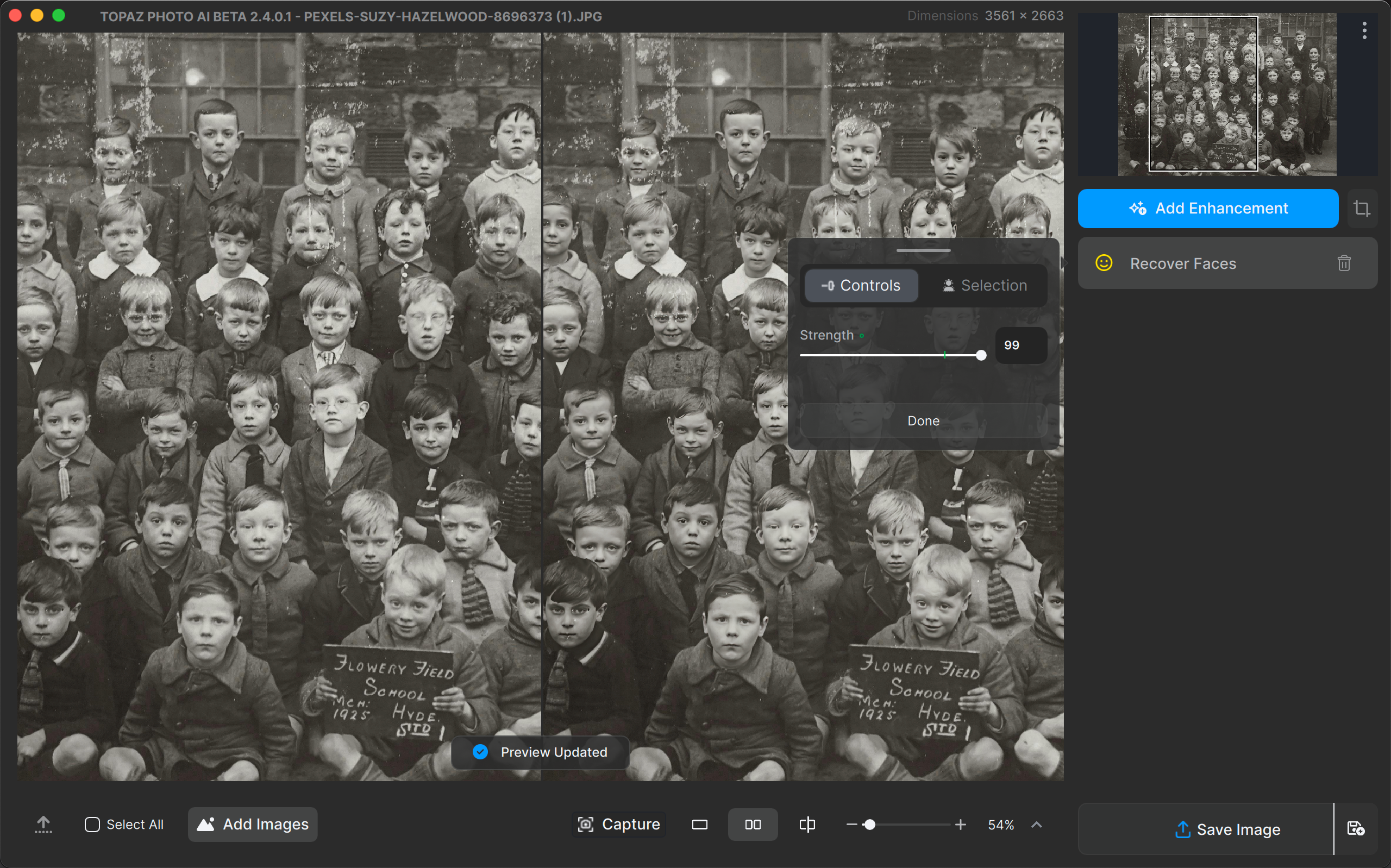Switch to split slider view
The height and width of the screenshot is (868, 1391).
coord(806,825)
